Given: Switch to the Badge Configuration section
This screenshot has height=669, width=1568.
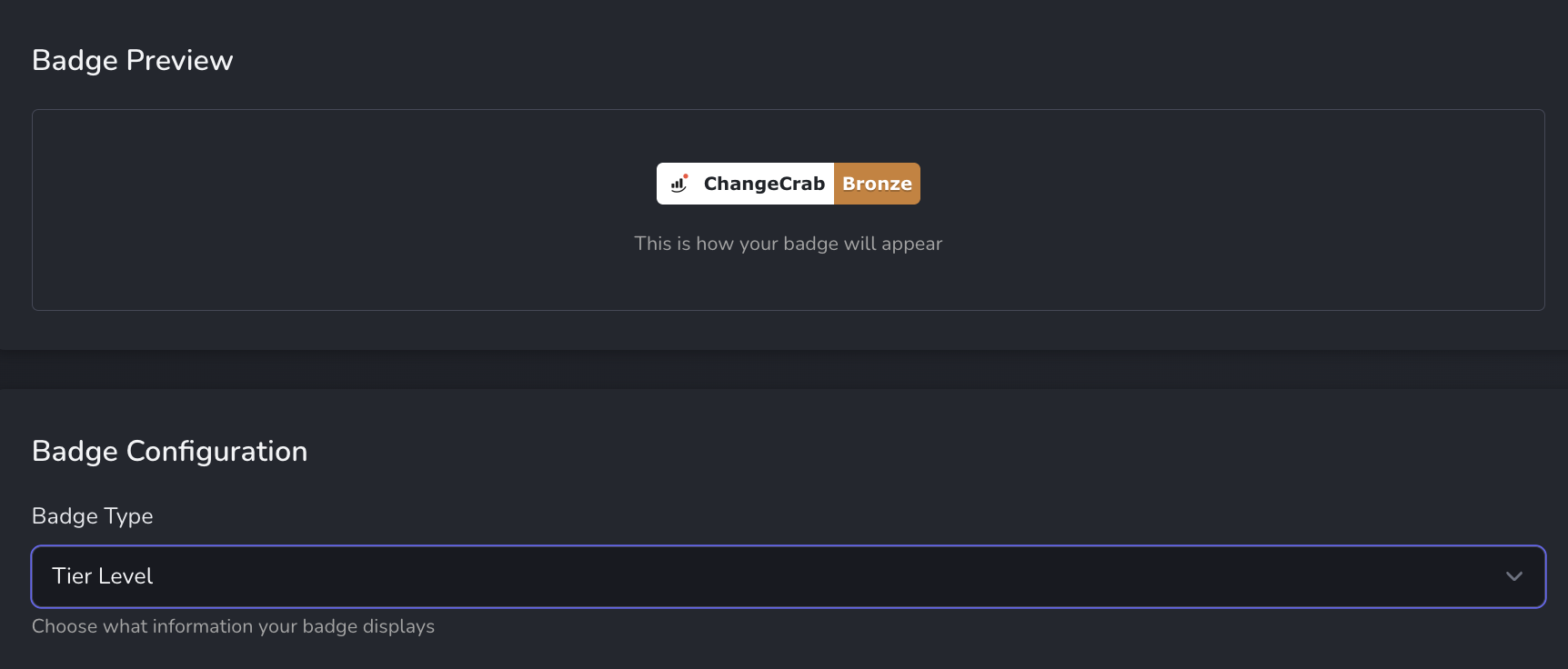Looking at the screenshot, I should pos(170,451).
